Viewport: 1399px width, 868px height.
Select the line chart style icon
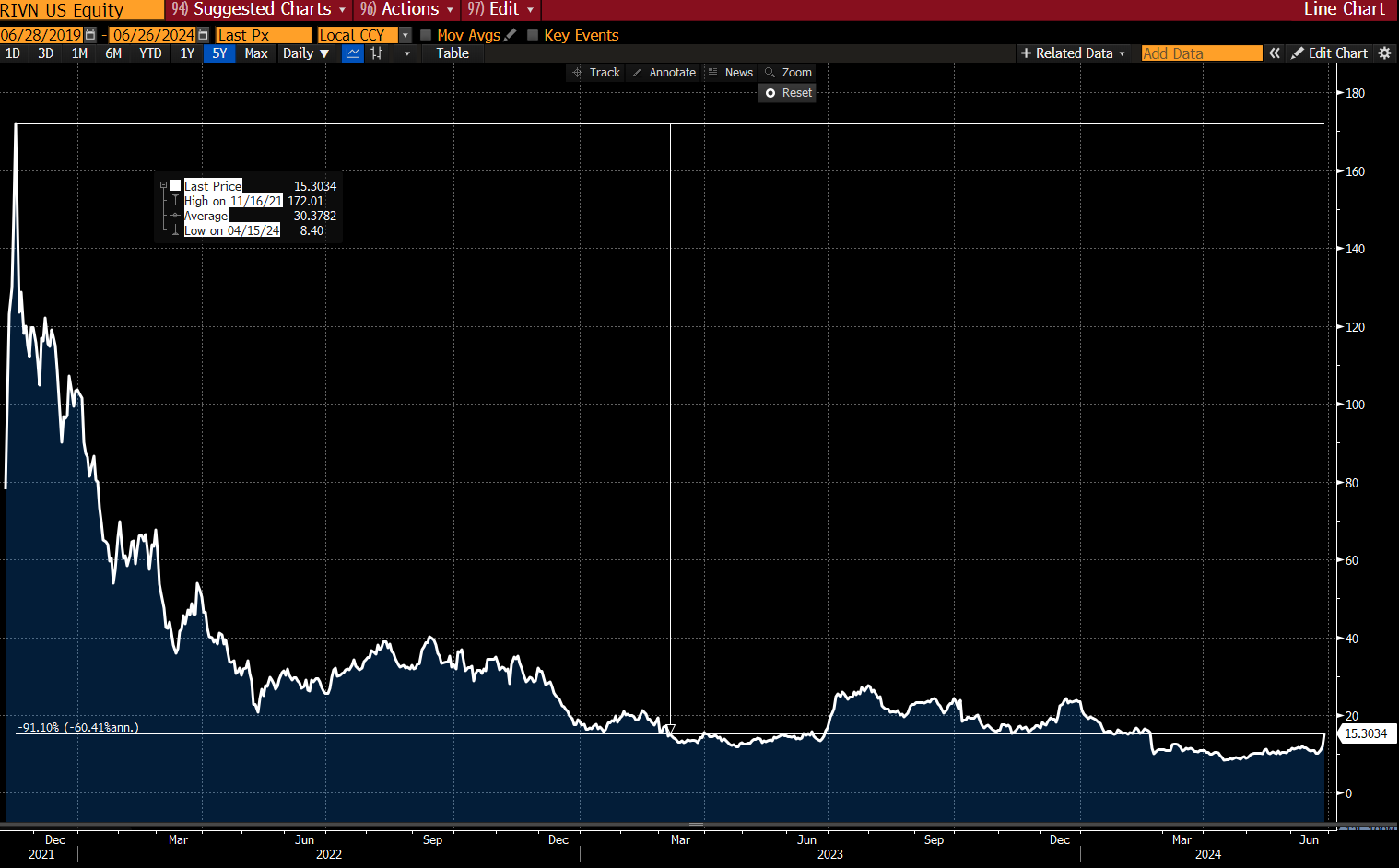point(353,53)
